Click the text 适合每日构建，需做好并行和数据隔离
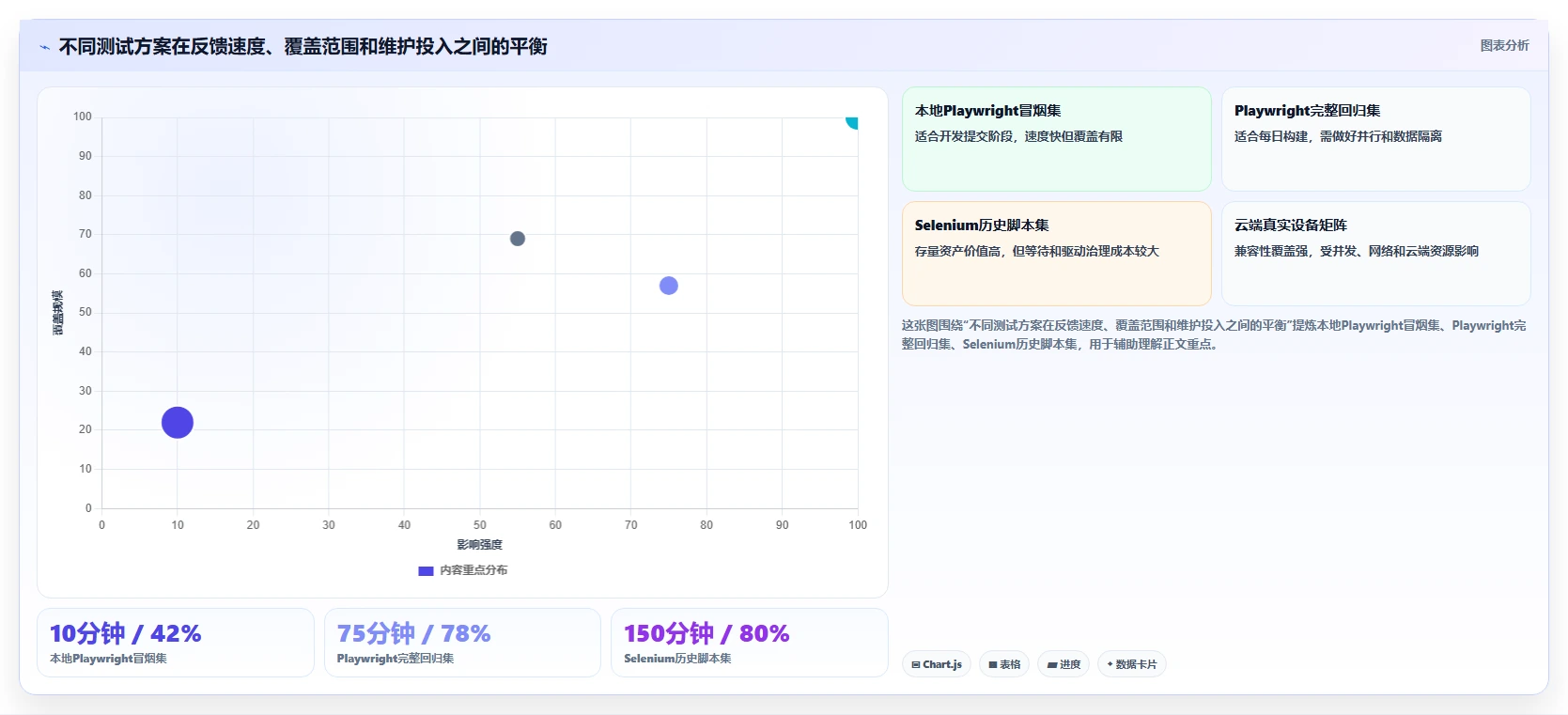This screenshot has height=715, width=1568. coord(1338,136)
